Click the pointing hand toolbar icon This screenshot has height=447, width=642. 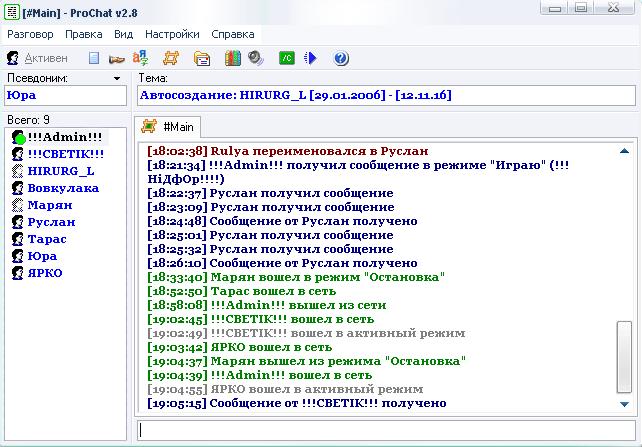click(116, 58)
